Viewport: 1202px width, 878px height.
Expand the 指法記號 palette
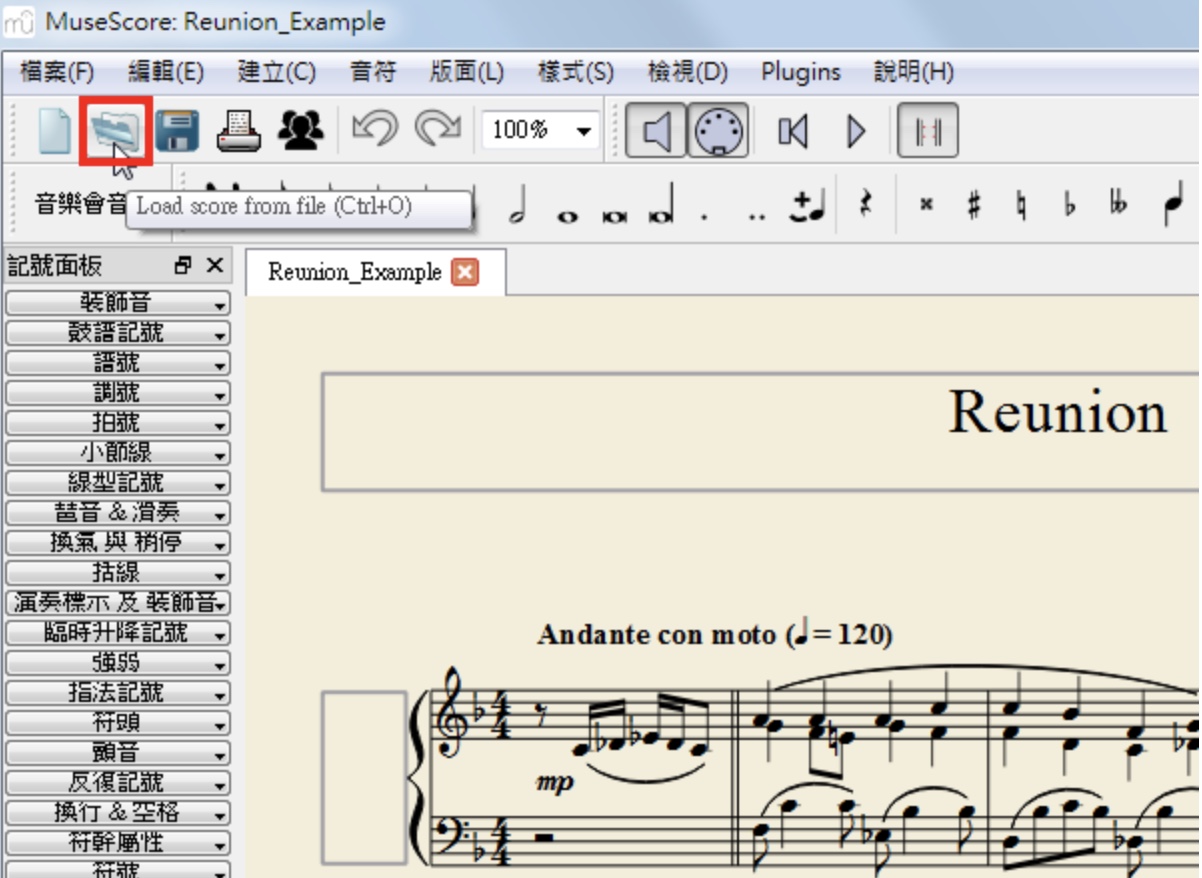(117, 693)
